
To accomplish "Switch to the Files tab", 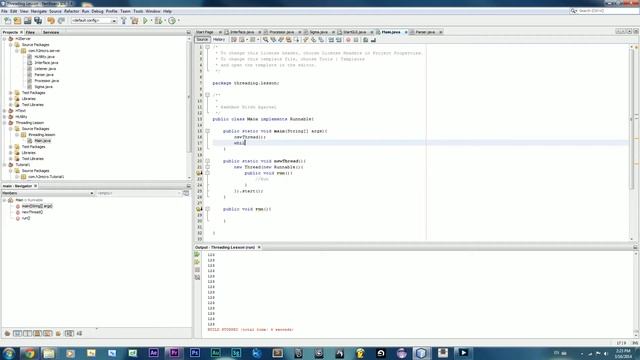I will pos(30,32).
